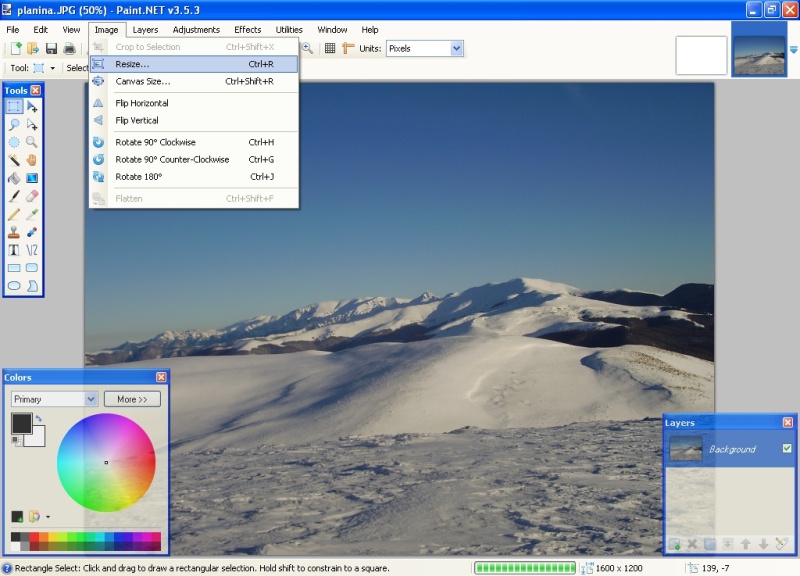Pick the Clone Stamp tool

click(14, 232)
